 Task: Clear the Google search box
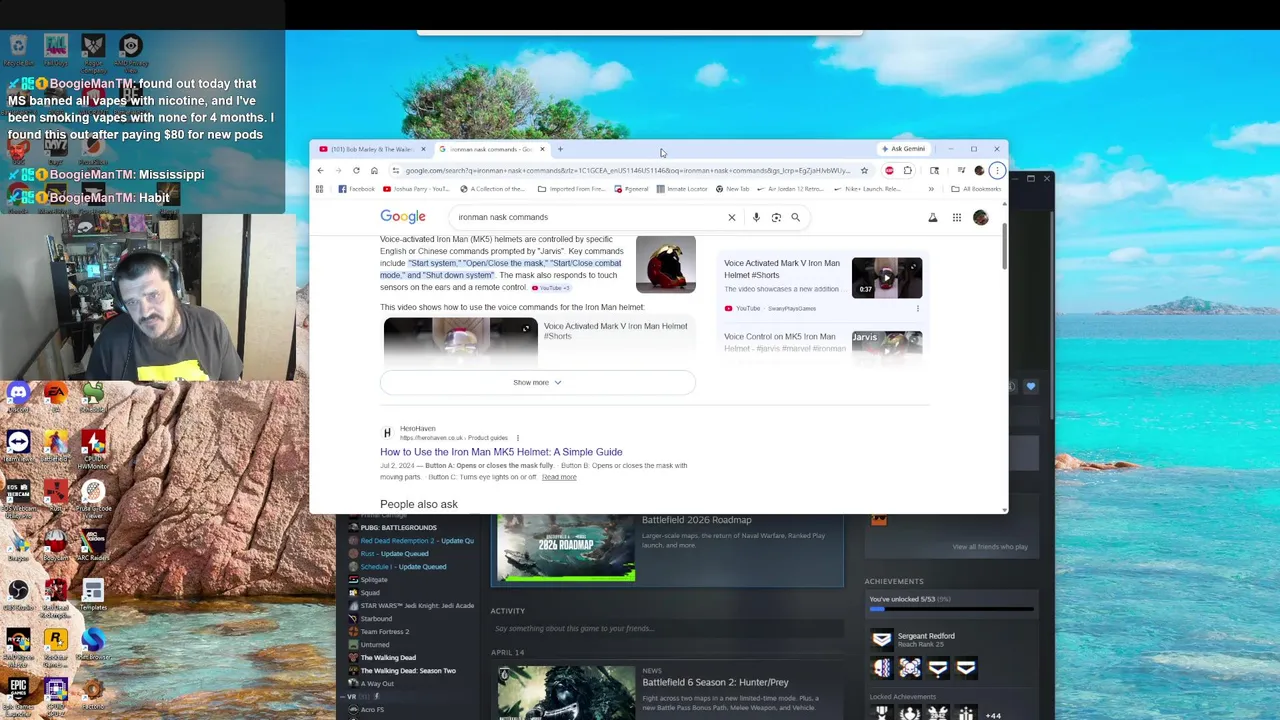coord(731,217)
